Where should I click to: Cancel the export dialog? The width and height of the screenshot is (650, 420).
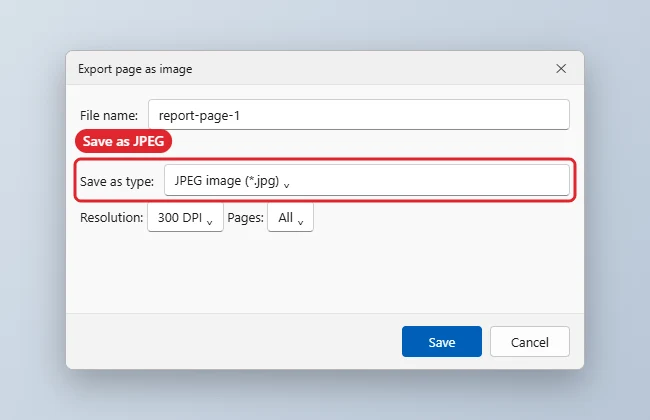(x=530, y=342)
